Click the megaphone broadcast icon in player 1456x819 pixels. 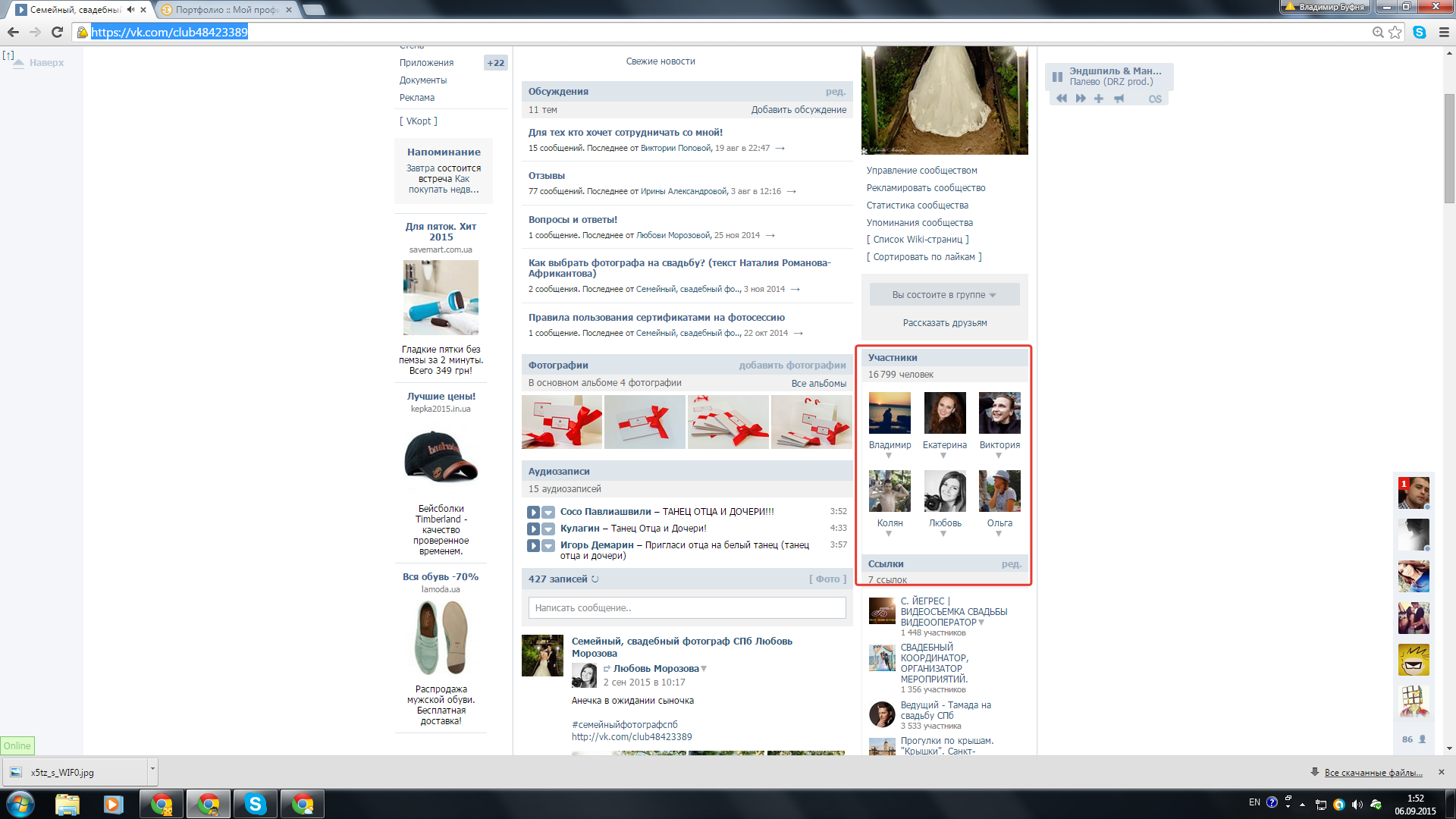coord(1119,99)
